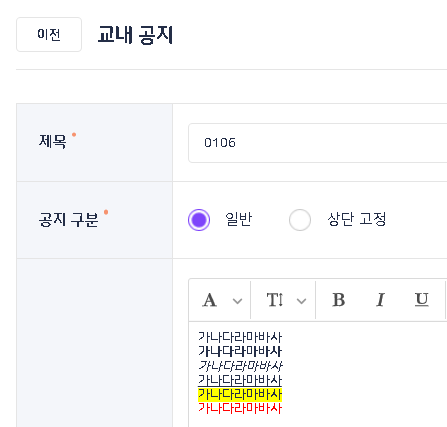Toggle underline formatting U icon
Image resolution: width=447 pixels, height=427 pixels.
coord(422,300)
